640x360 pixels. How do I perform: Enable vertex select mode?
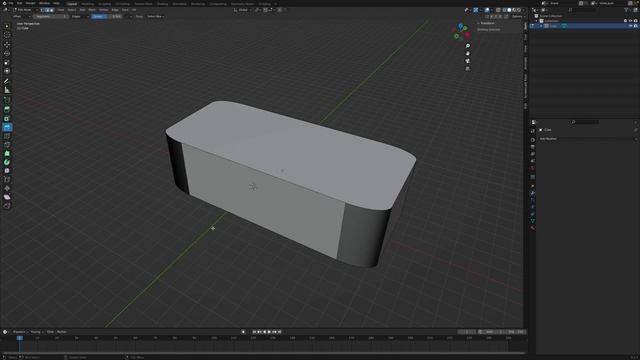click(x=42, y=10)
